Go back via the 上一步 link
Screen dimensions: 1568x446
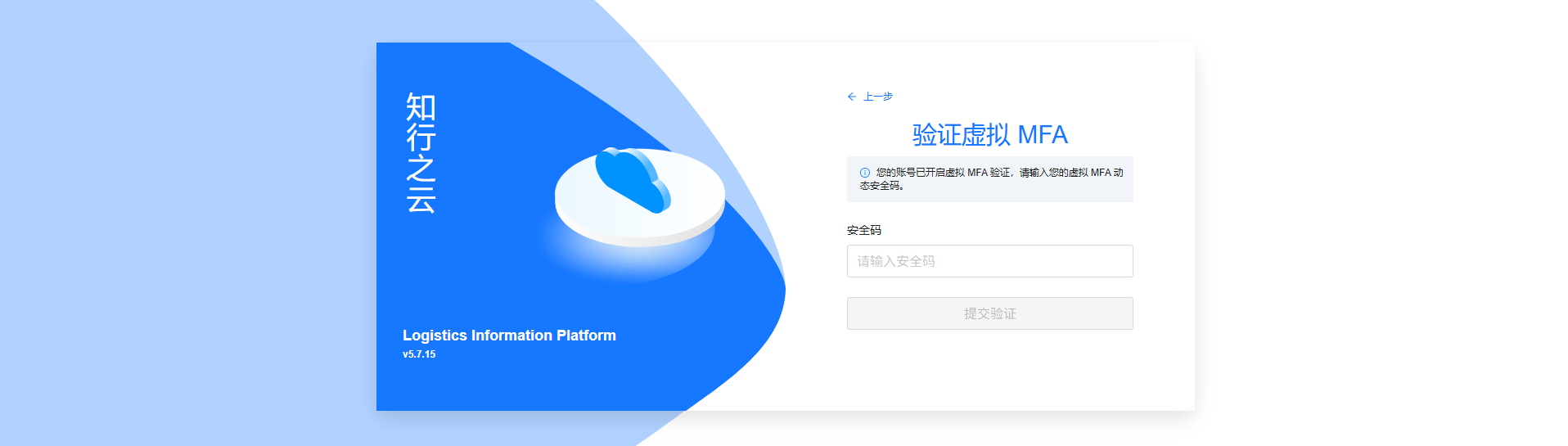pos(878,97)
